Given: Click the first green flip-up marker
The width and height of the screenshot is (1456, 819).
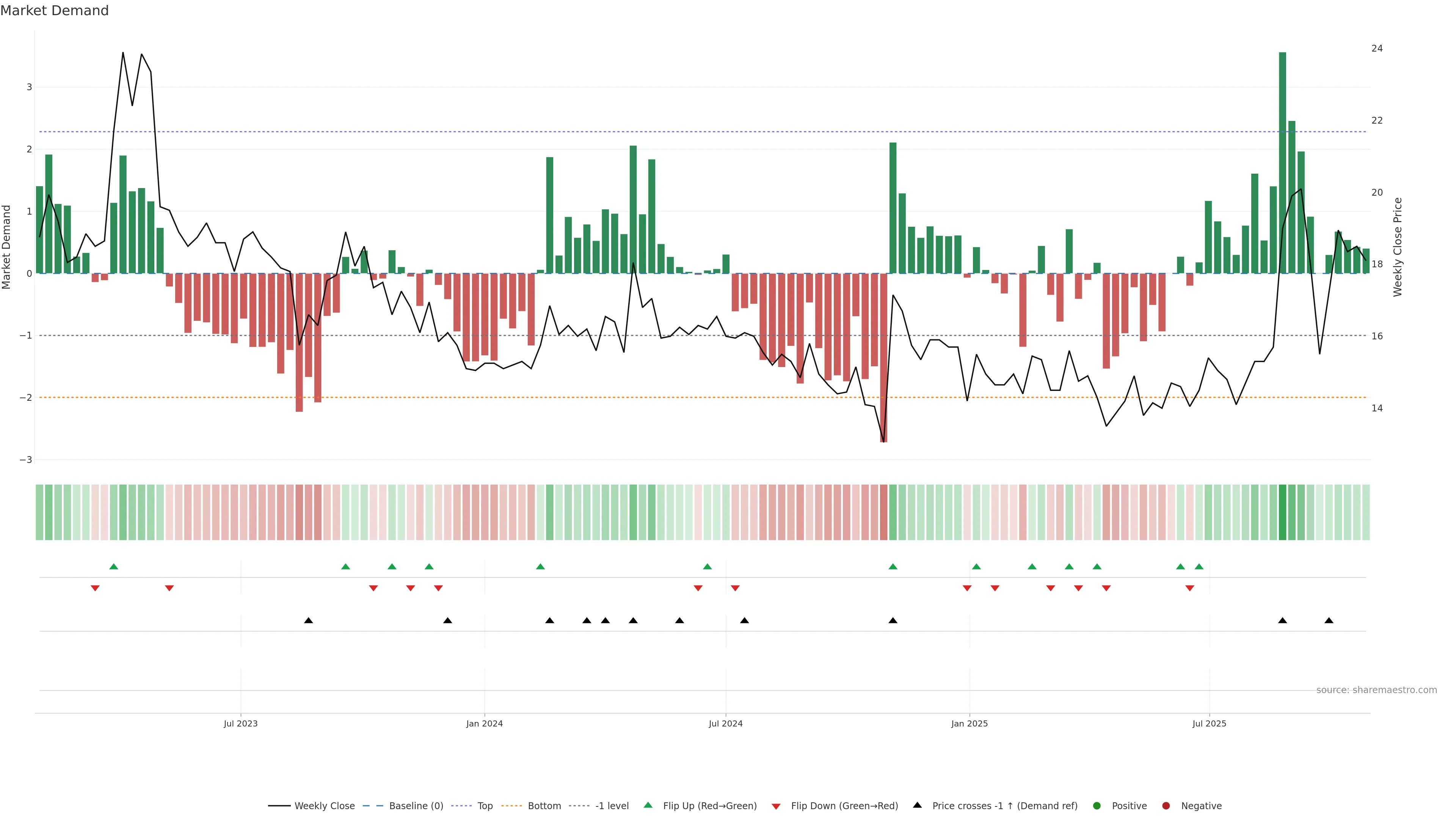Looking at the screenshot, I should point(114,566).
